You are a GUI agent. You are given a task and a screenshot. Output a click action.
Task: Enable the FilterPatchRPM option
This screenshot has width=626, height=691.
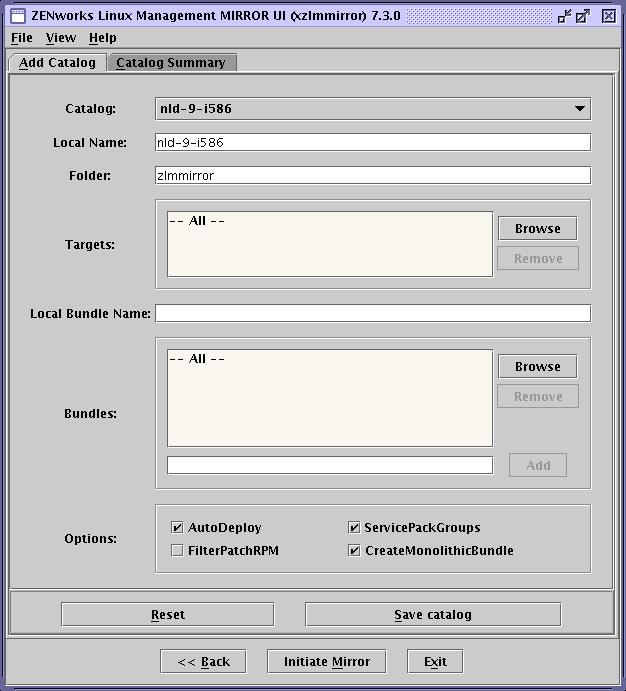click(177, 550)
